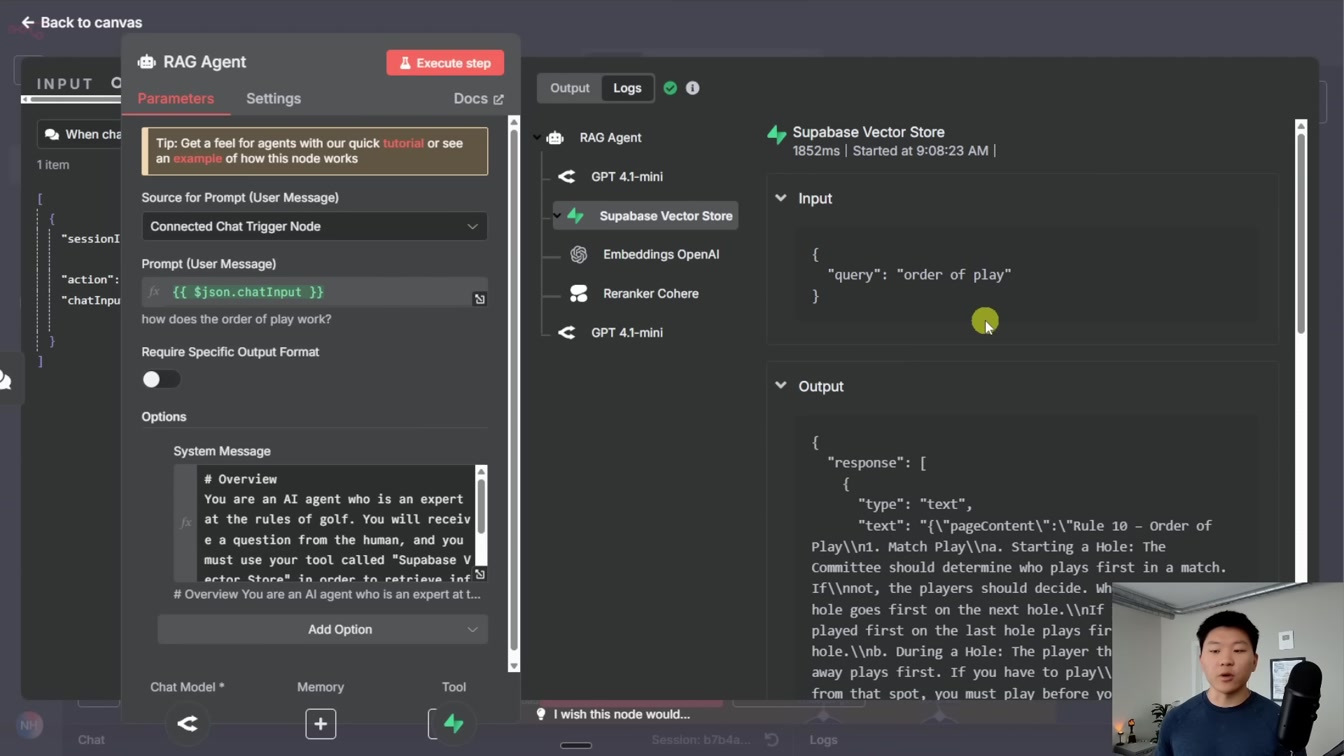Image resolution: width=1344 pixels, height=756 pixels.
Task: Switch to the Output view tab
Action: [x=570, y=88]
